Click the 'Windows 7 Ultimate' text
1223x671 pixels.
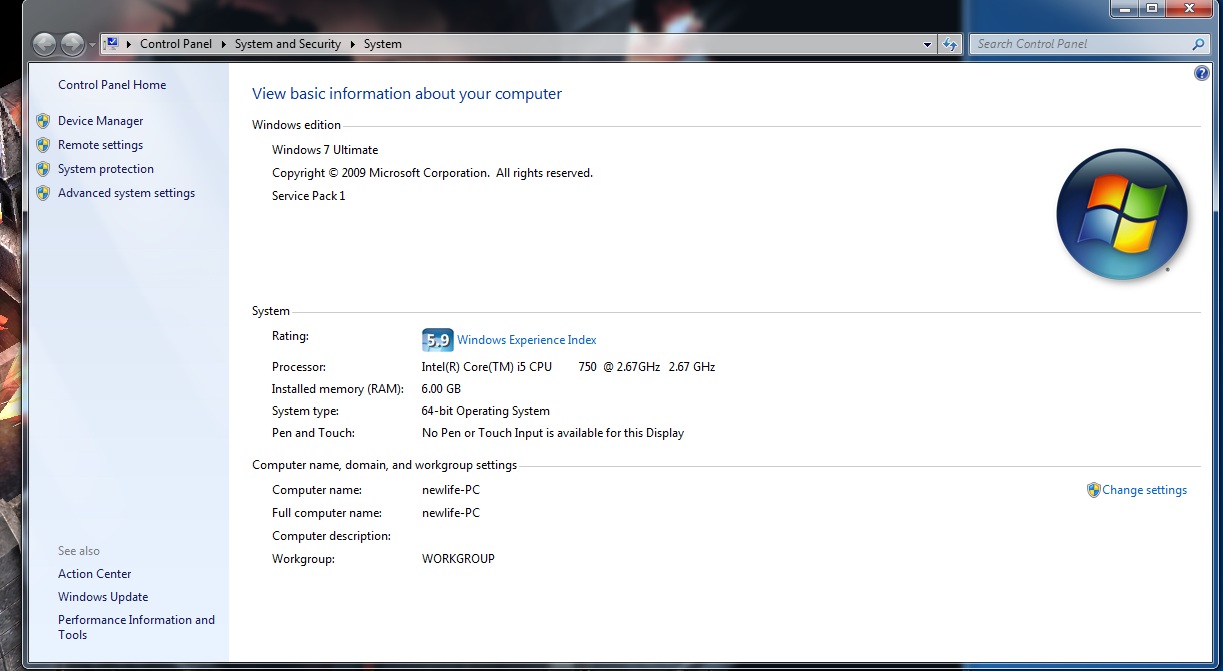click(x=325, y=150)
